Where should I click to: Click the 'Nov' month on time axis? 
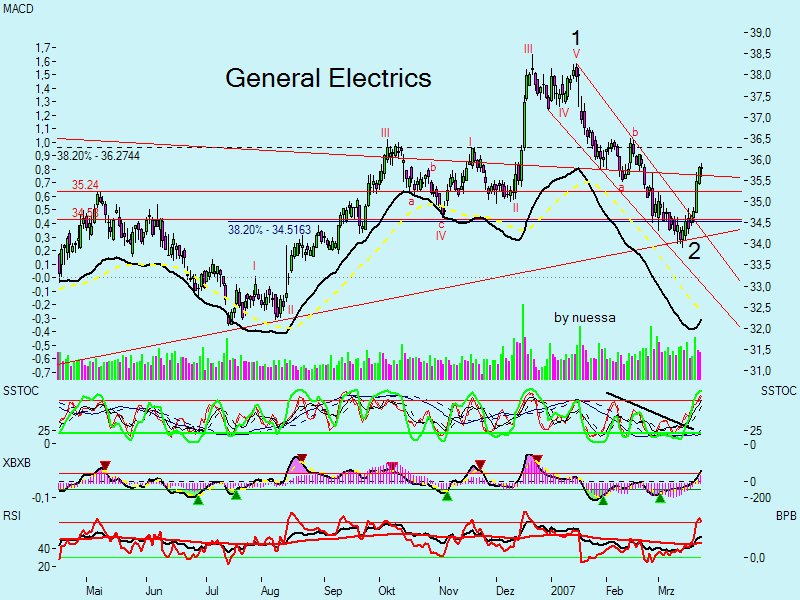[x=448, y=591]
